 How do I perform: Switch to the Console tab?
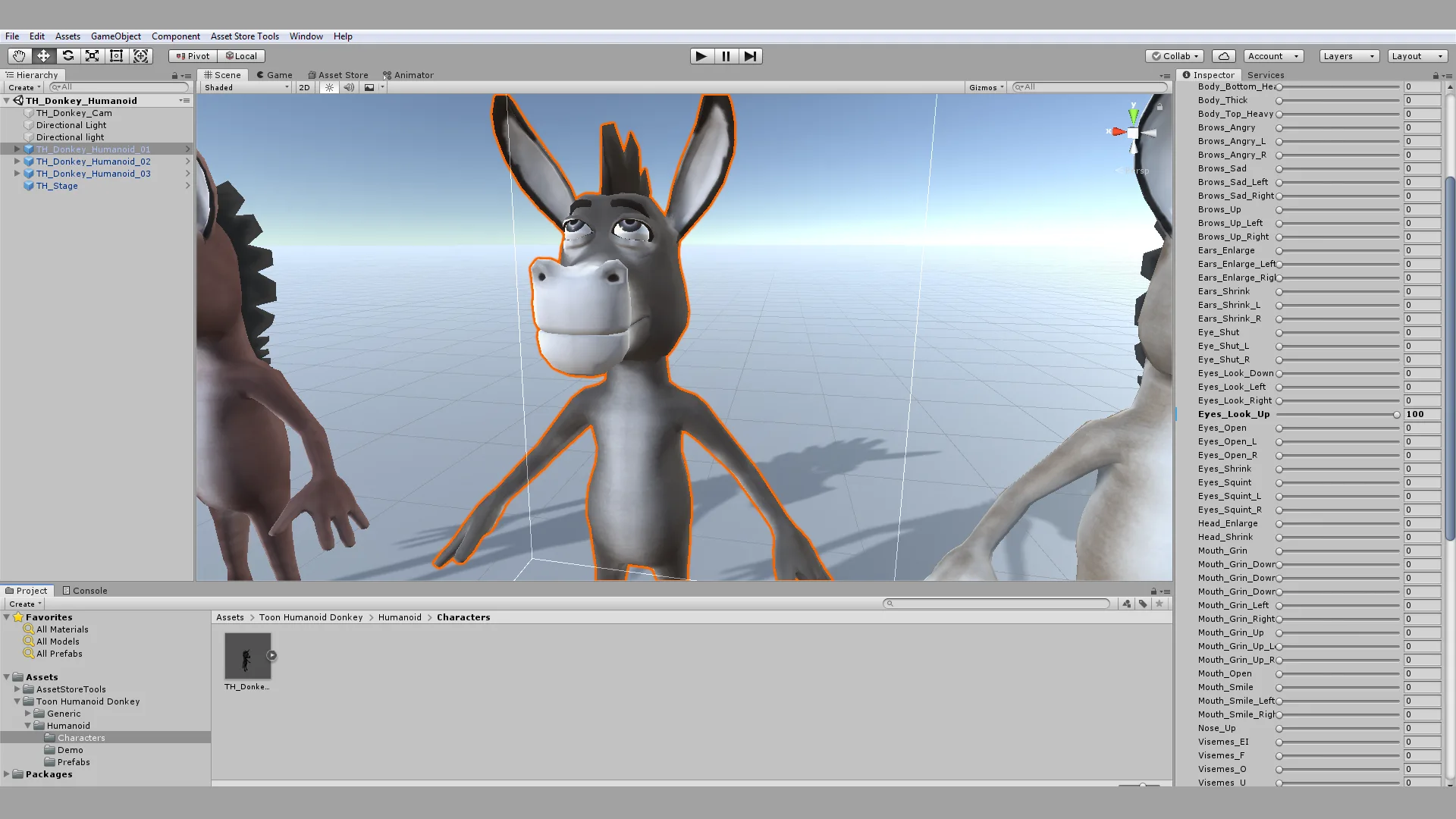point(84,591)
